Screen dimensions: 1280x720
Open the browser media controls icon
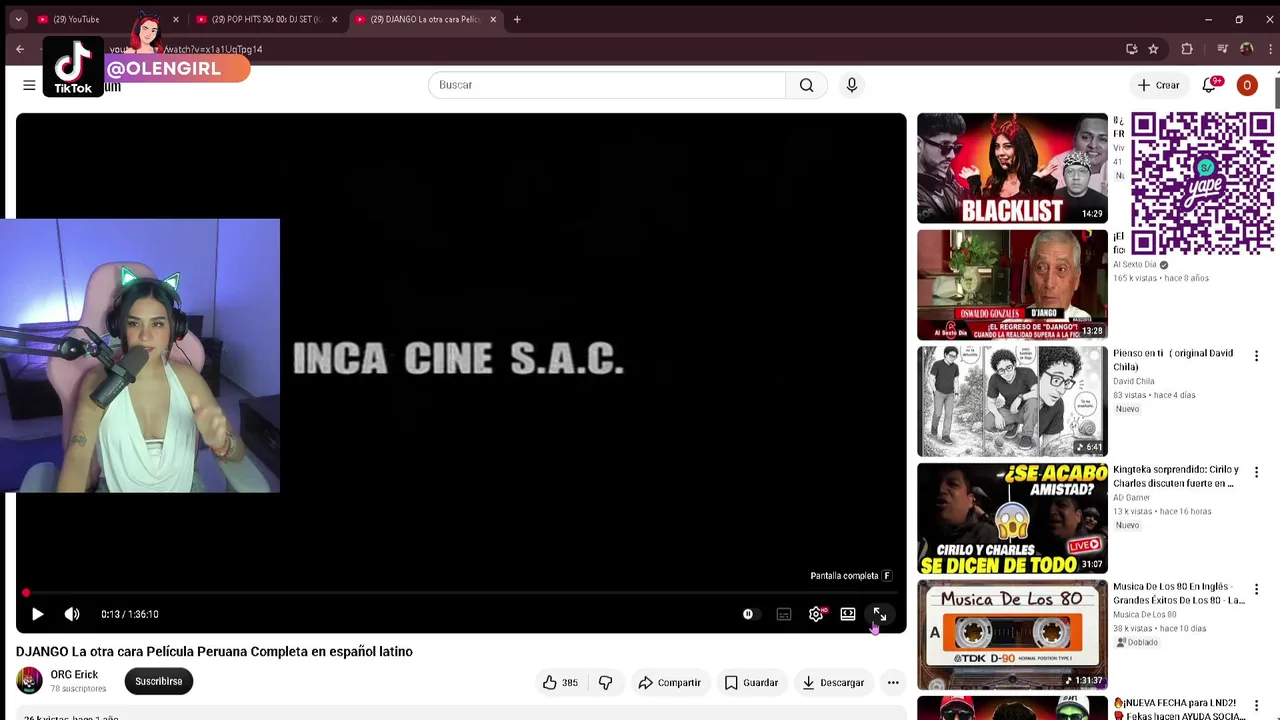click(1222, 49)
